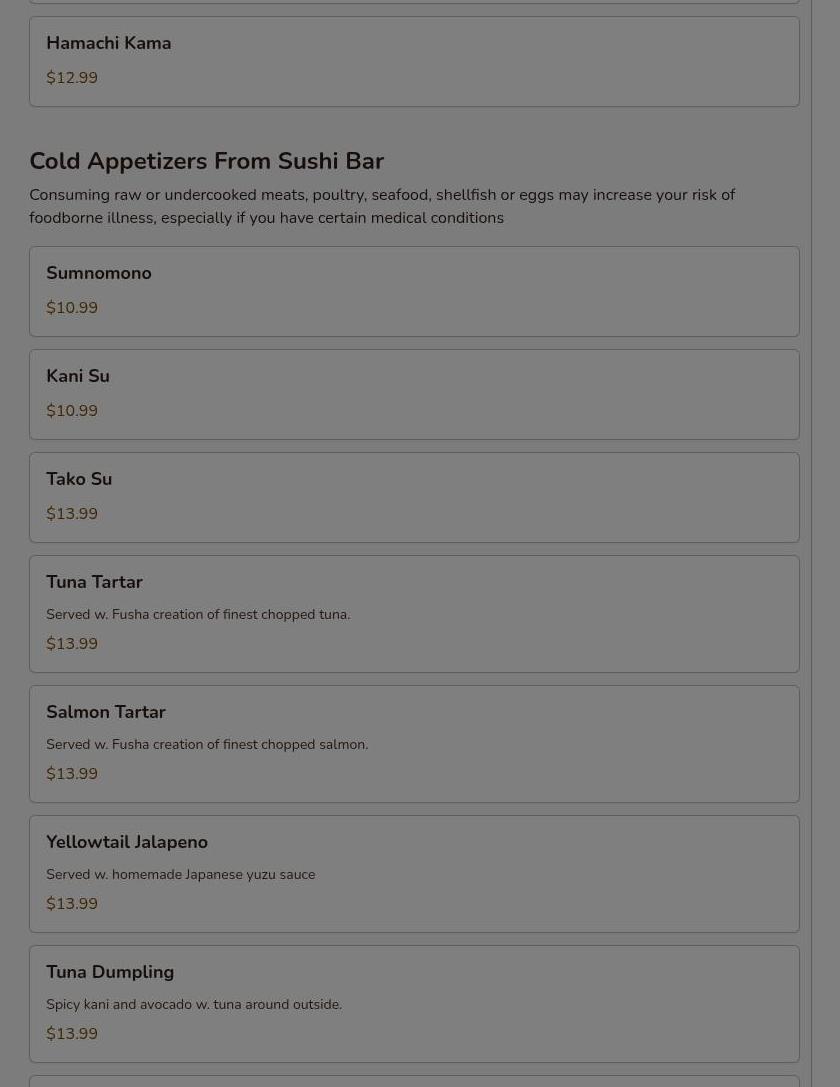Image resolution: width=840 pixels, height=1087 pixels.
Task: Click the Hamachi Kama $12.99 price
Action: 72,78
